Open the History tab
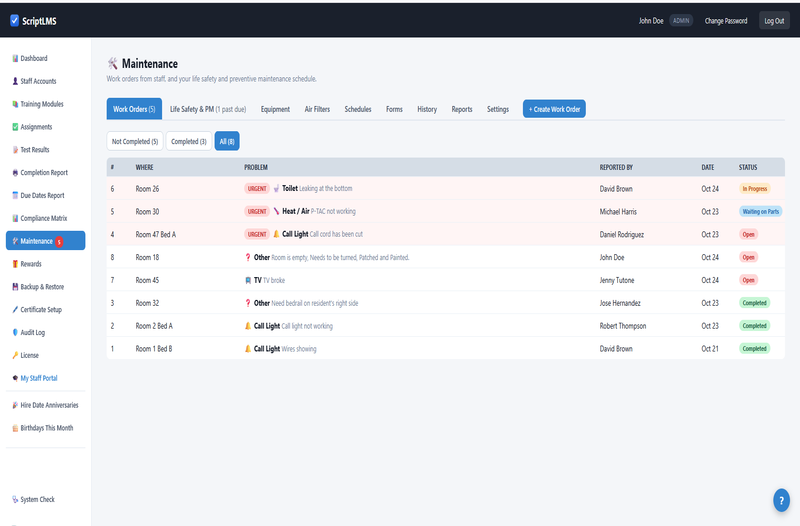Screen dimensions: 800x526 (427, 109)
